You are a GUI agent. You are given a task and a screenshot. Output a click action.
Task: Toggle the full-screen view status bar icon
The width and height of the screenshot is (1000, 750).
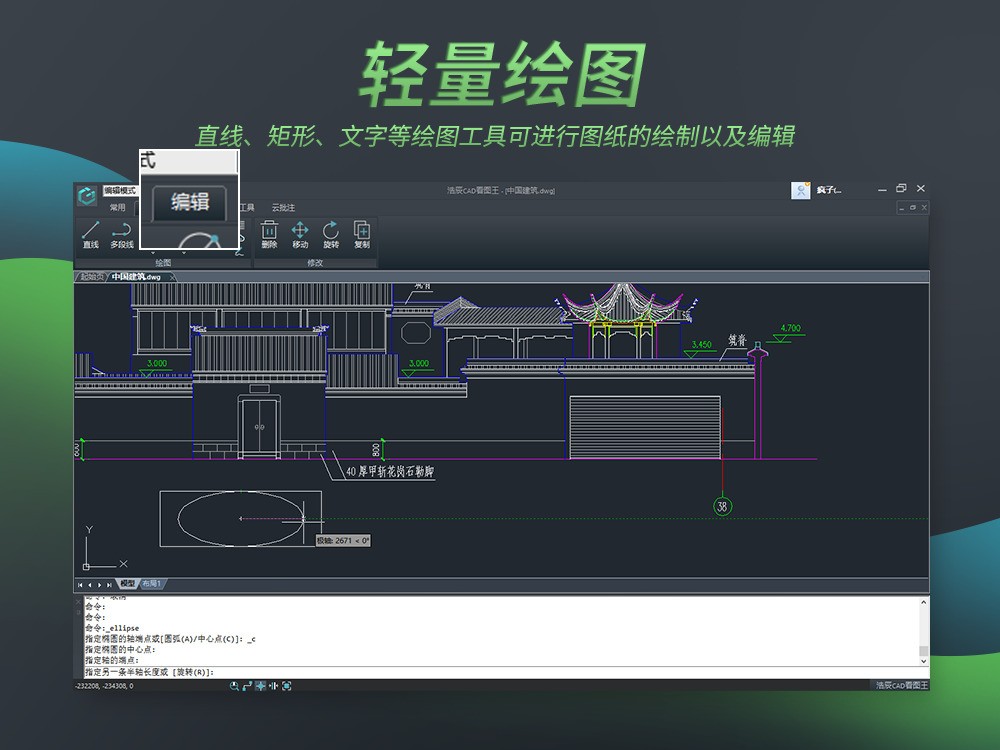pos(286,686)
